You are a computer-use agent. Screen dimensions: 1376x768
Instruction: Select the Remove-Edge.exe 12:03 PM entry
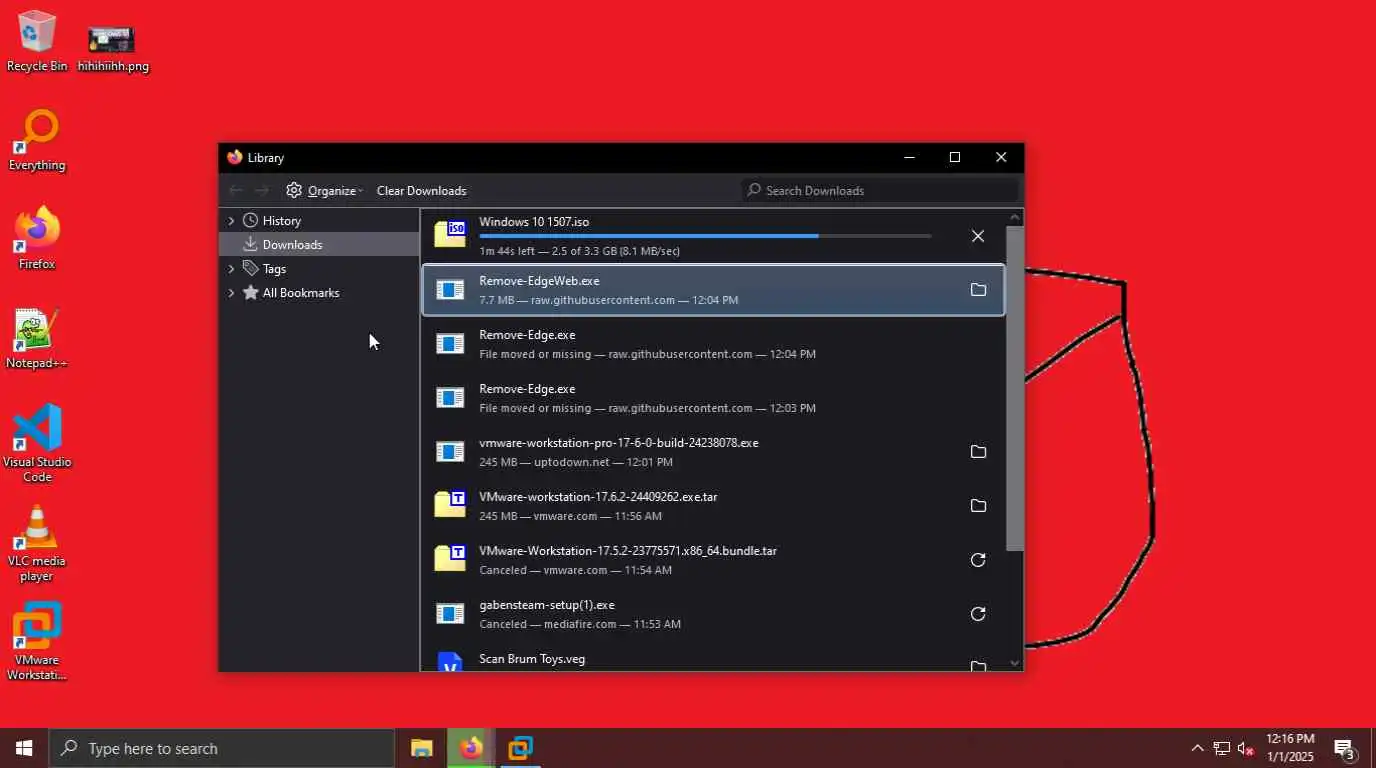click(713, 398)
